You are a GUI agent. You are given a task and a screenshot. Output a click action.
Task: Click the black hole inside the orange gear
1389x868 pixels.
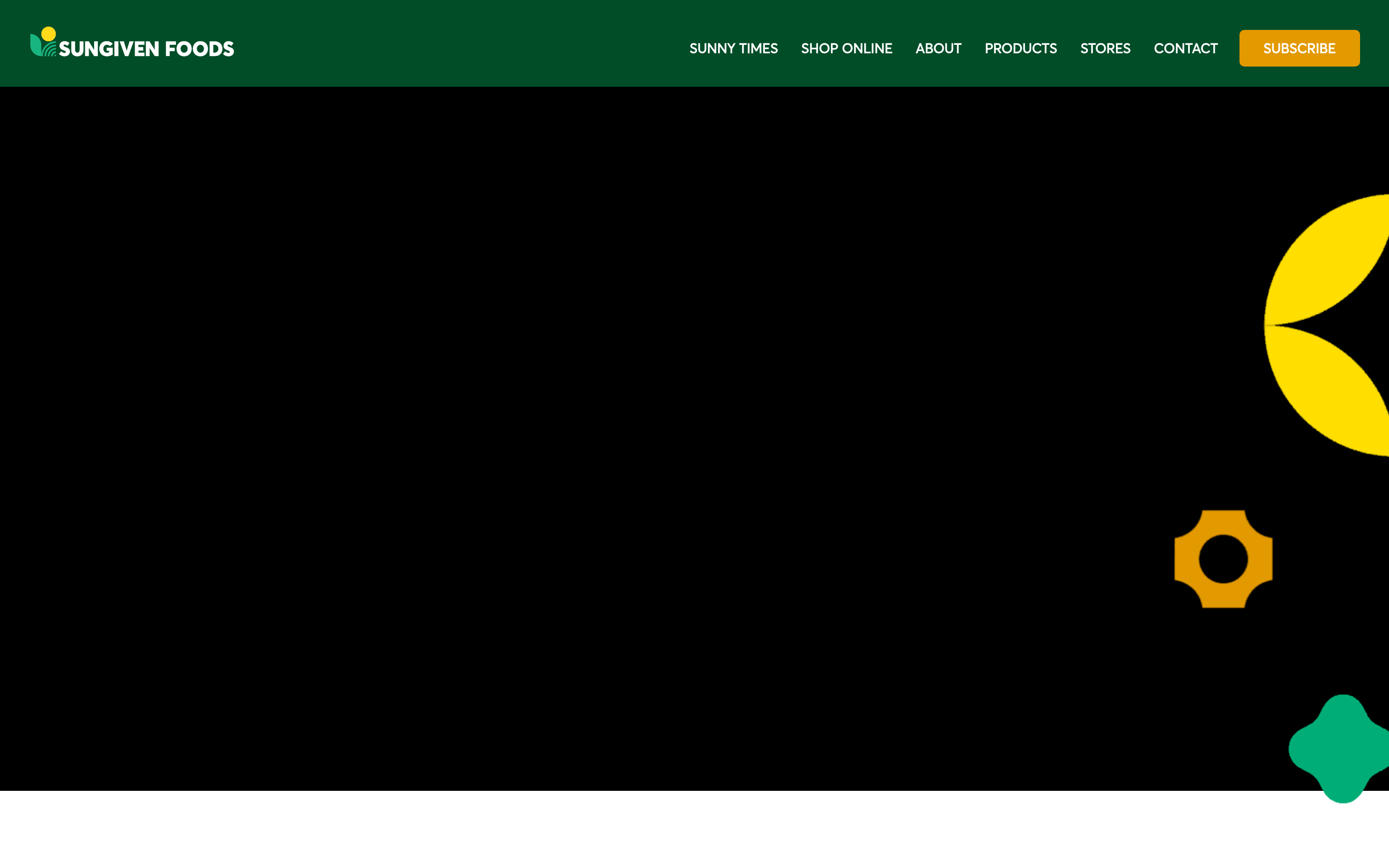click(1223, 558)
